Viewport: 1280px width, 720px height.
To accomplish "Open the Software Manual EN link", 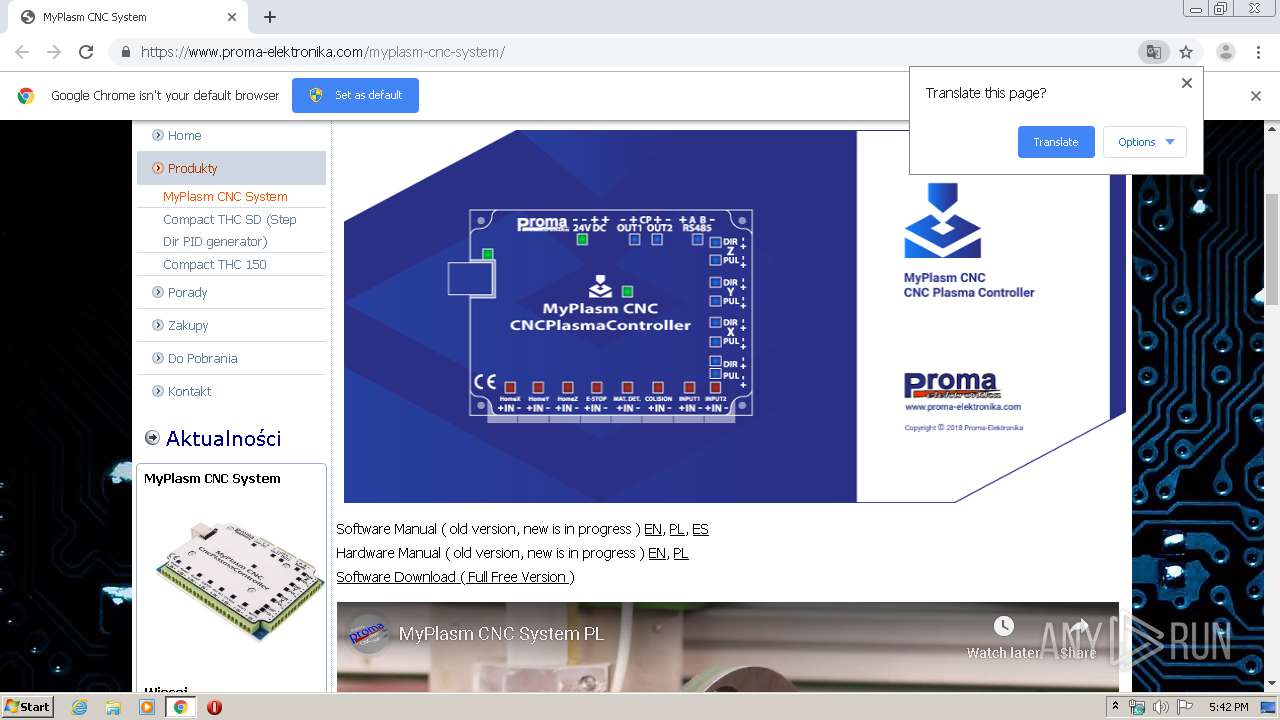I will pos(653,529).
